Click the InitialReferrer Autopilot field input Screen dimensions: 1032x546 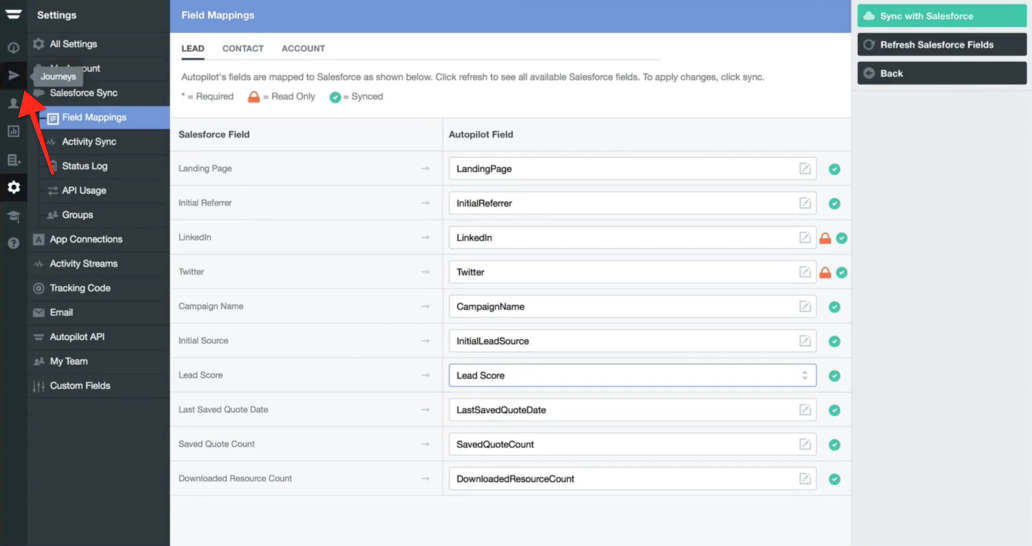[632, 203]
